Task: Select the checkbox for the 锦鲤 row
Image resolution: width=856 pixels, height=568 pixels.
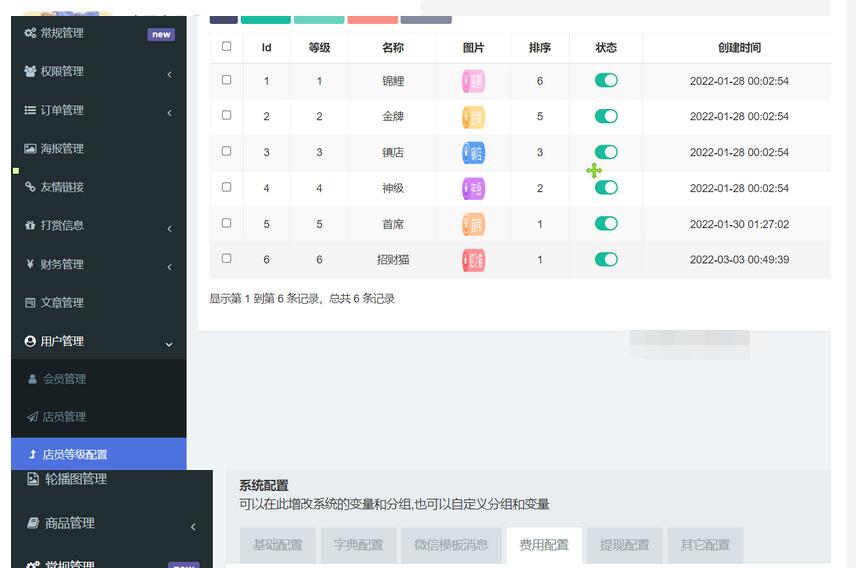Action: coord(227,80)
